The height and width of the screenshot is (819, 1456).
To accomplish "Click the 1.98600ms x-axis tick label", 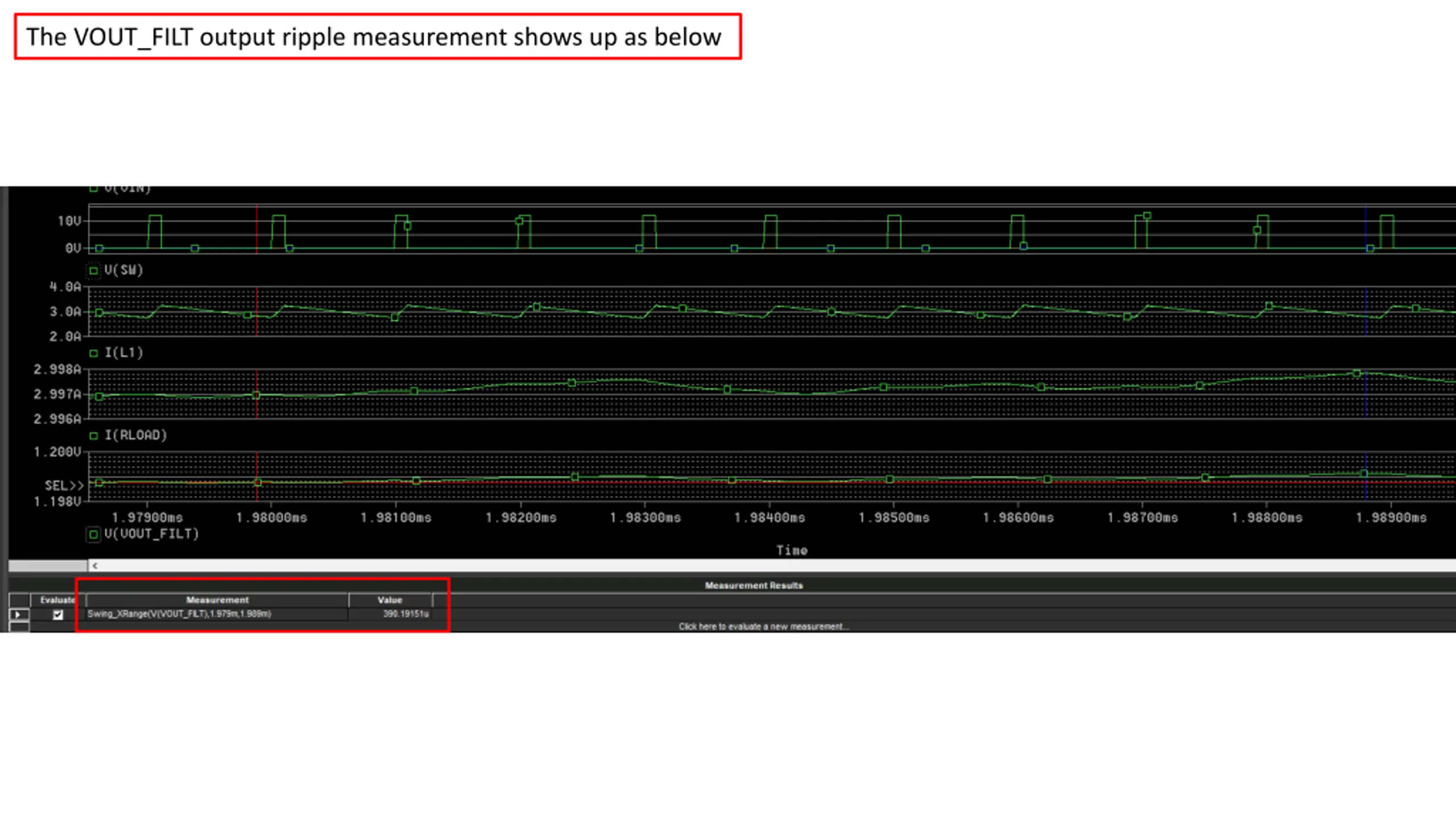I will [1018, 518].
